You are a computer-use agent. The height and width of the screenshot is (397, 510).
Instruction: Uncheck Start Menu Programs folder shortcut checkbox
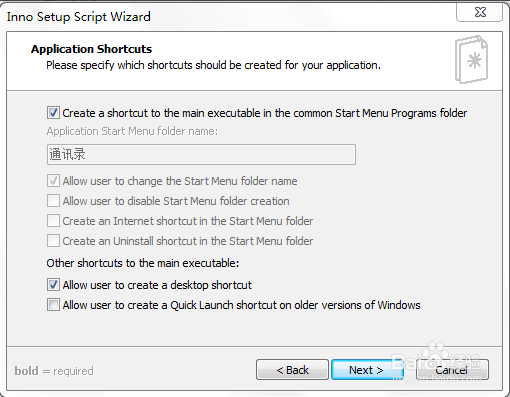click(x=53, y=113)
